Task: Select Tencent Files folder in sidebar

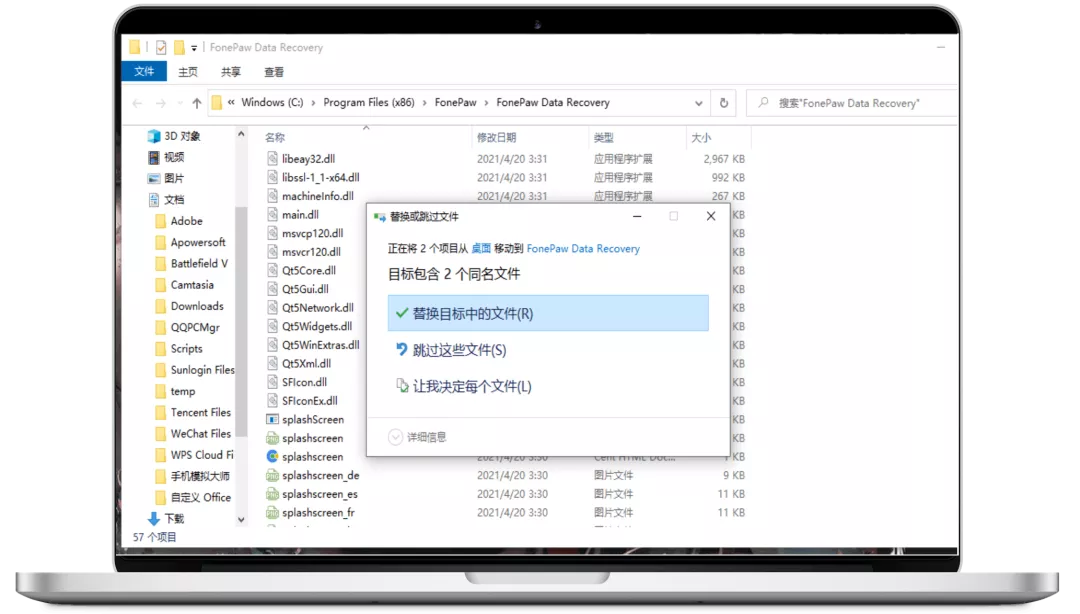Action: 200,412
